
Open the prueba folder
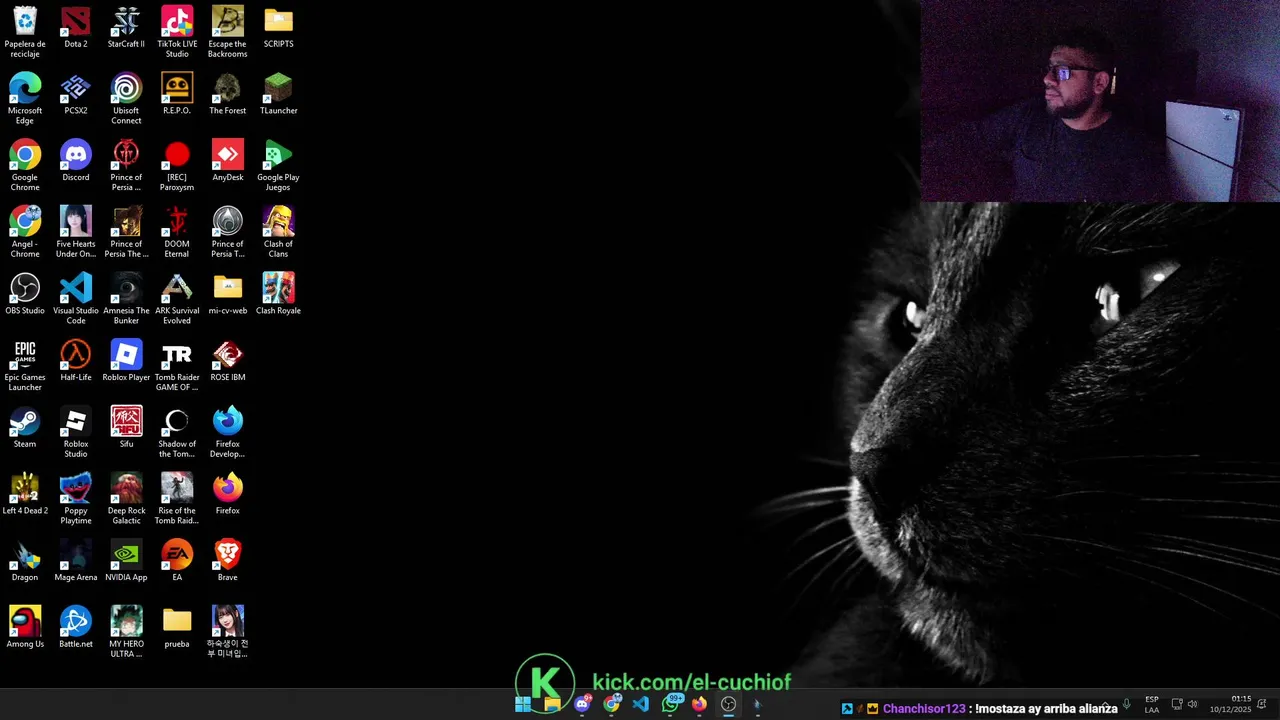point(177,628)
